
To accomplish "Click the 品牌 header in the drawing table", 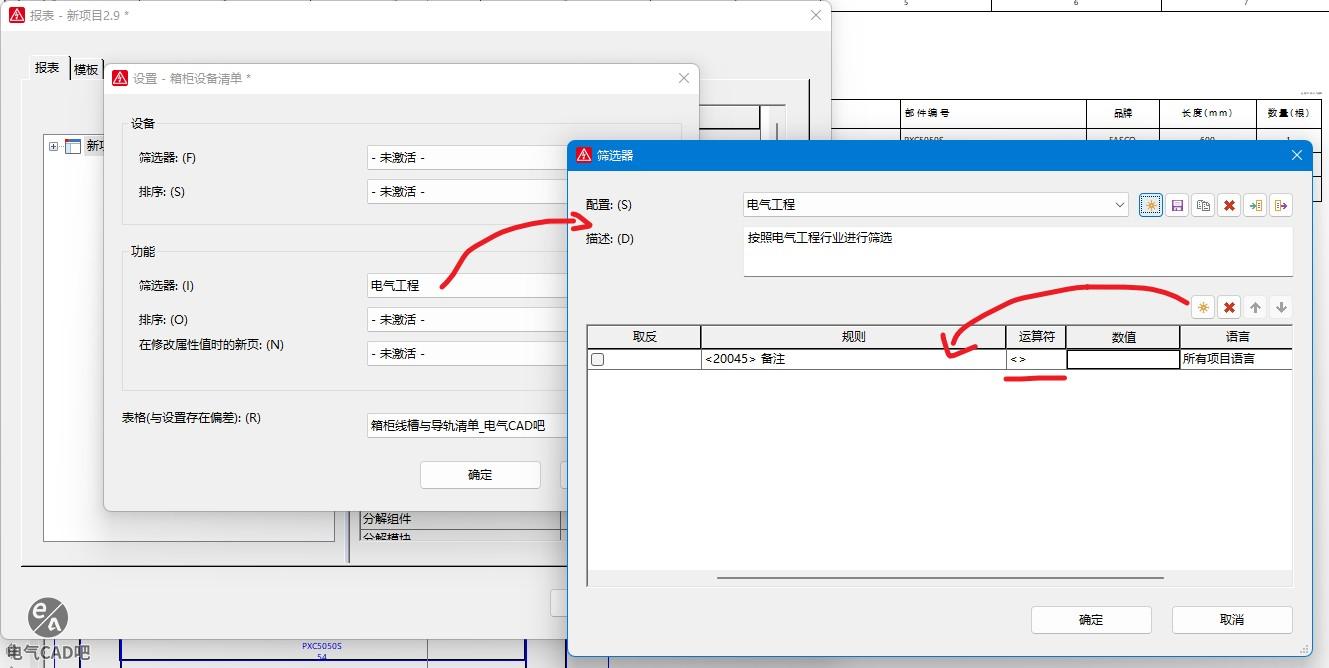I will (1124, 113).
